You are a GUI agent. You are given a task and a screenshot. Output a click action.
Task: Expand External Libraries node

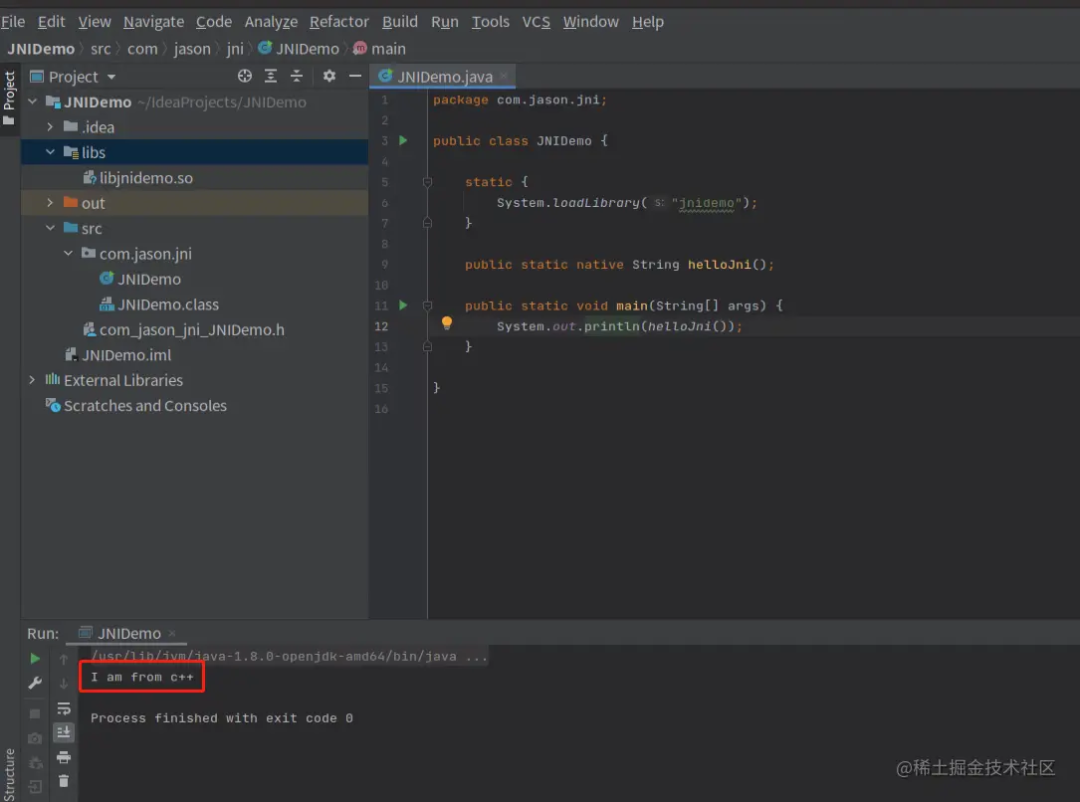tap(31, 380)
